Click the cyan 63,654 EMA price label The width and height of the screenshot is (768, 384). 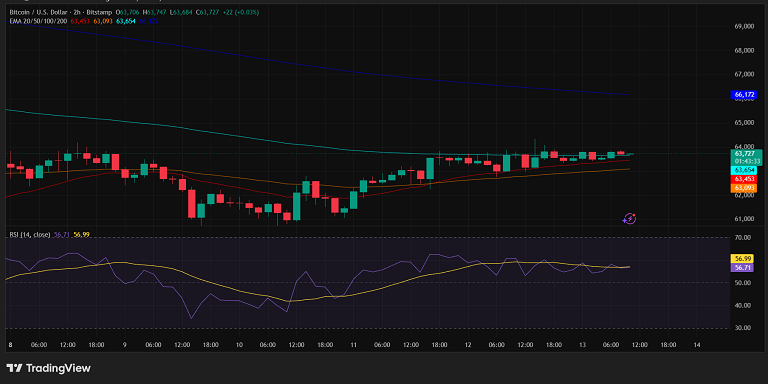click(x=744, y=170)
